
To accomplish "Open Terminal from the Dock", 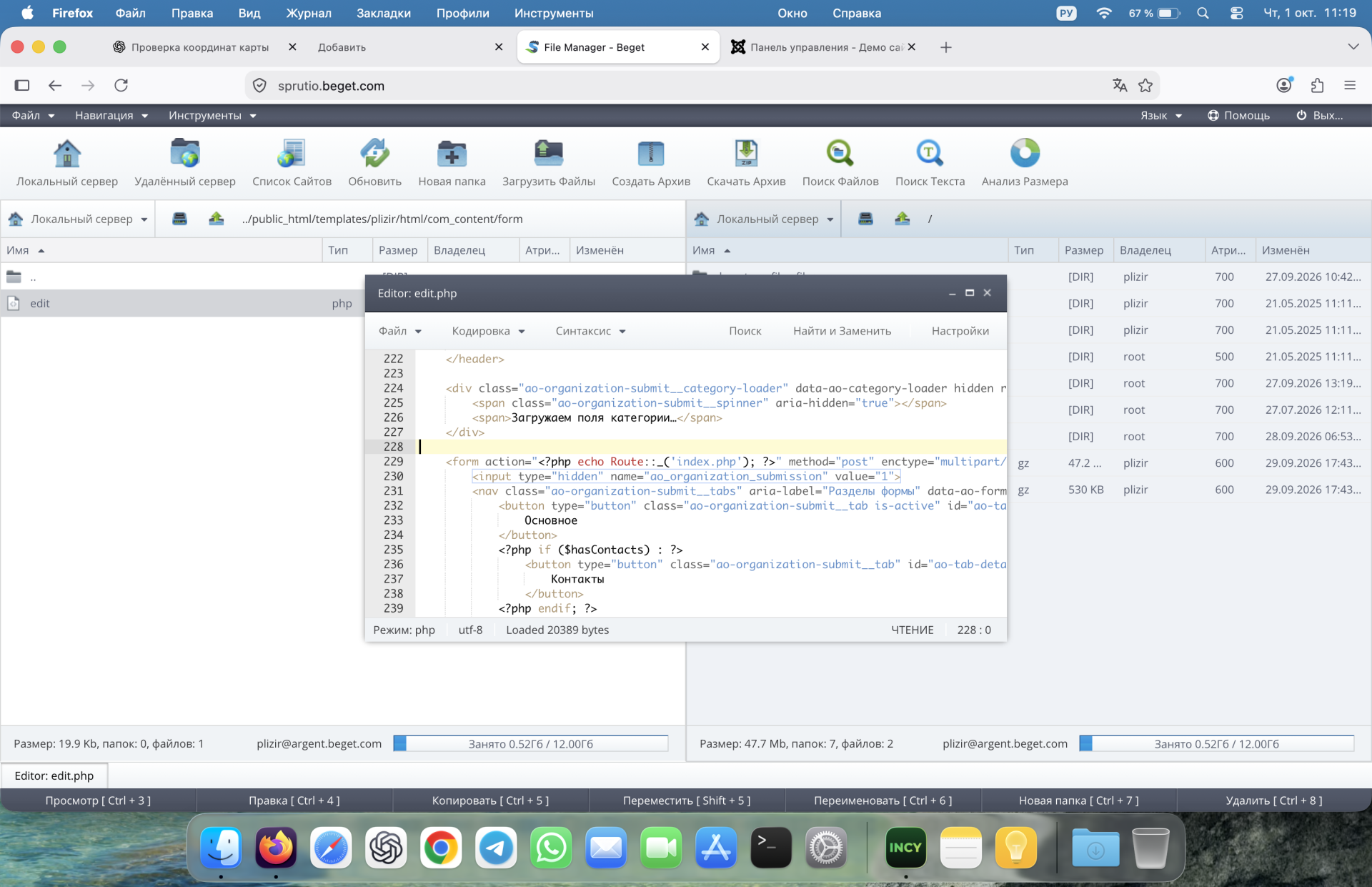I will click(771, 848).
